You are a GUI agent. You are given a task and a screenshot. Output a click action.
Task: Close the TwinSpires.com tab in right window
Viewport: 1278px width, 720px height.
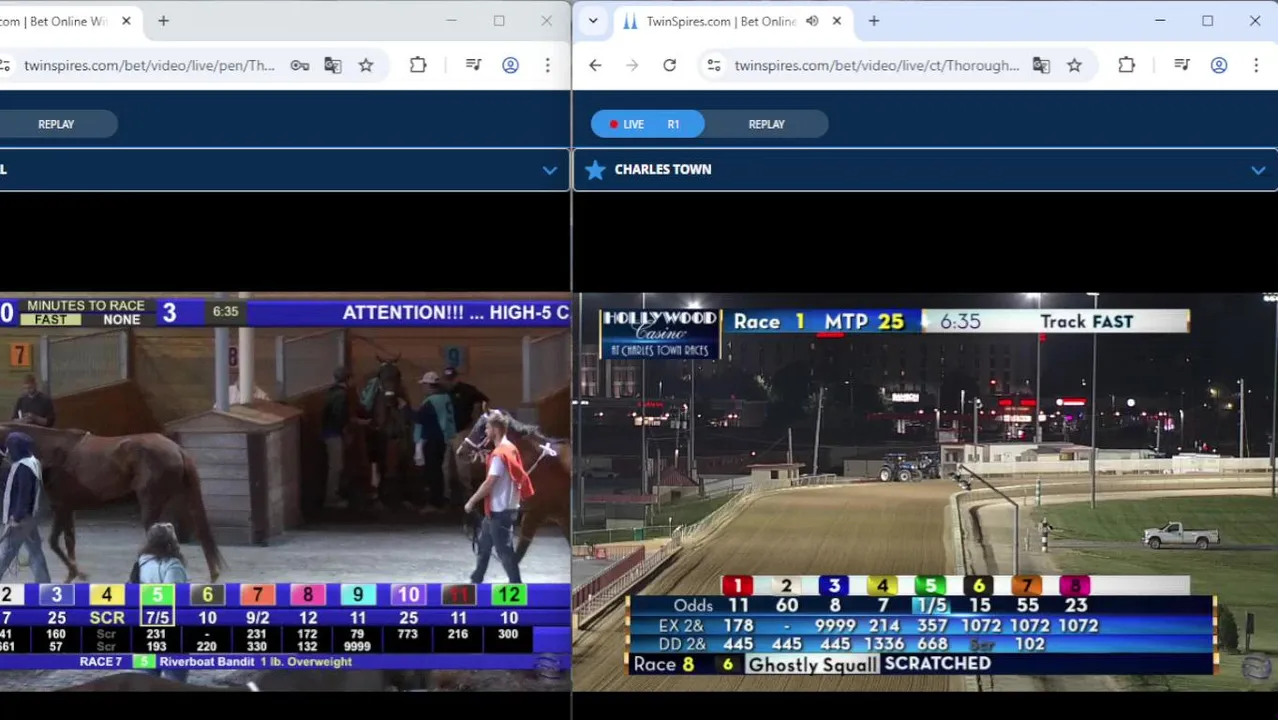coord(837,21)
